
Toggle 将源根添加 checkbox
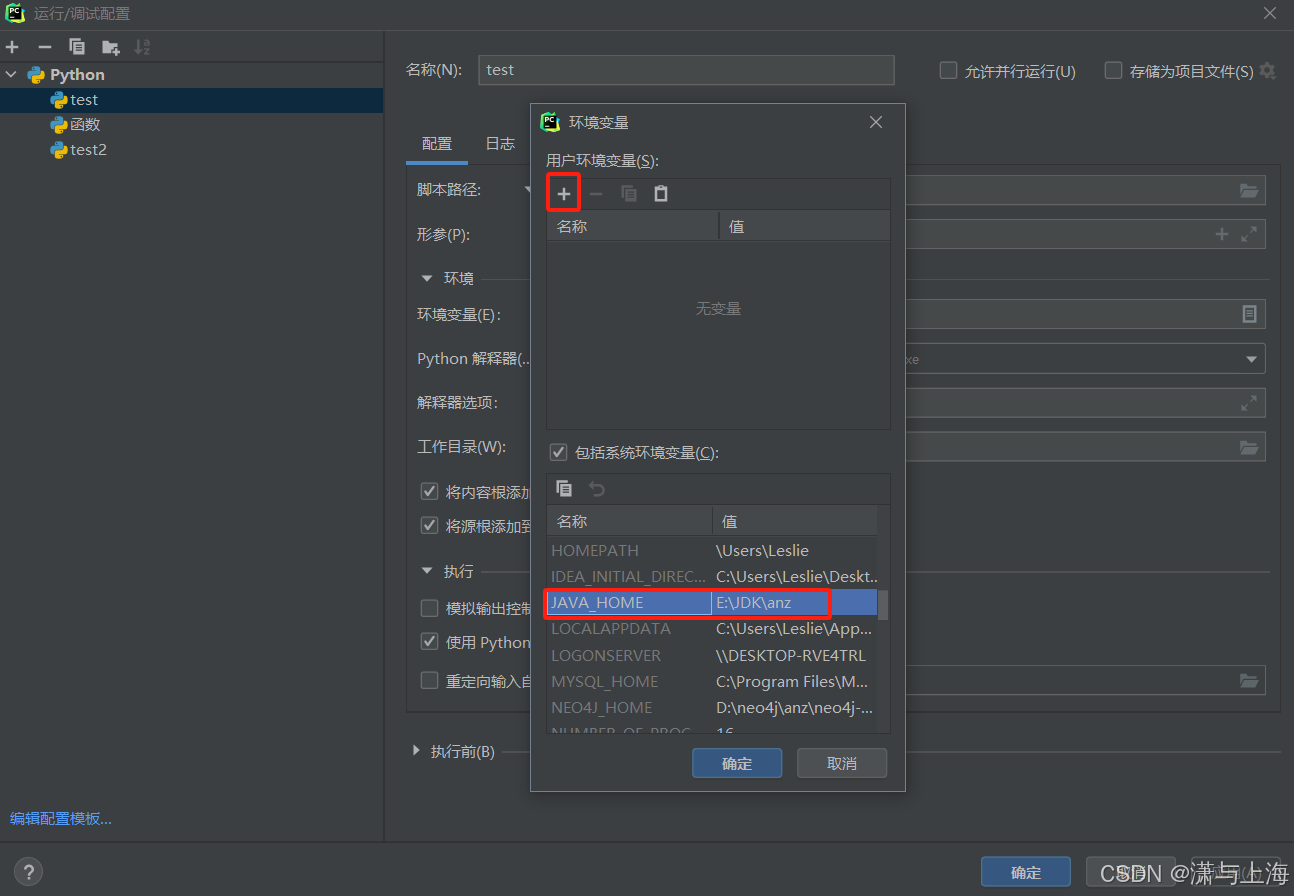(x=430, y=525)
